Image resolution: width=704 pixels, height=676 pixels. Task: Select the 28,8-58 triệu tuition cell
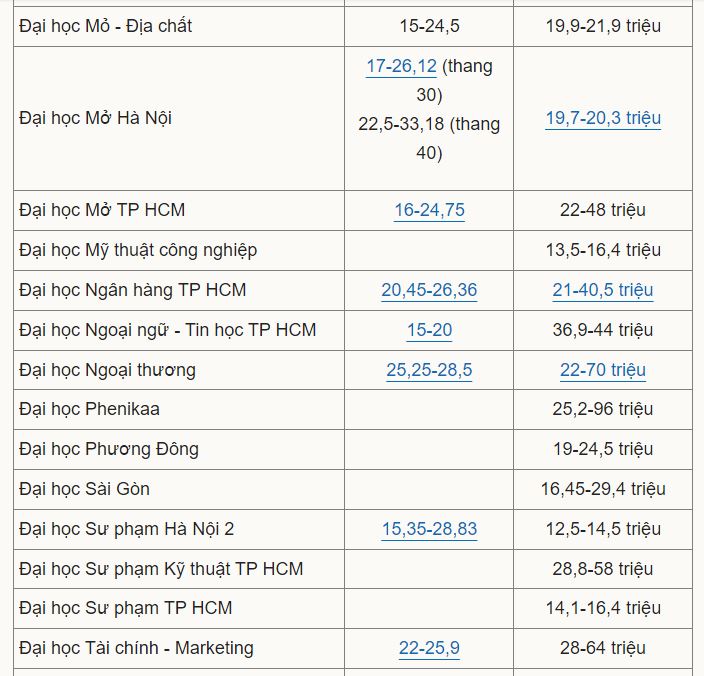click(x=603, y=569)
